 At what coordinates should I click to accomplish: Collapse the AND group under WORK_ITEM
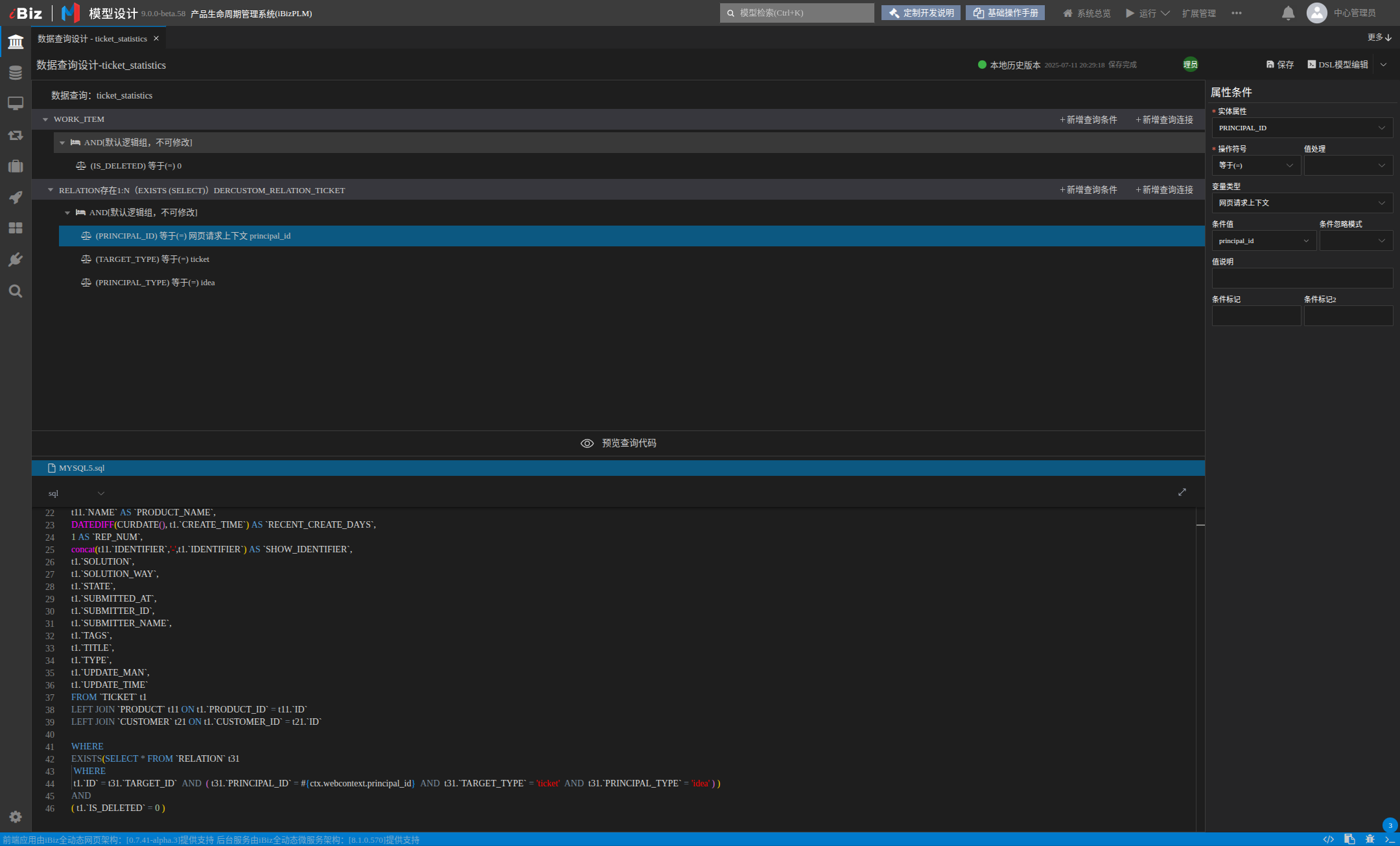(62, 143)
